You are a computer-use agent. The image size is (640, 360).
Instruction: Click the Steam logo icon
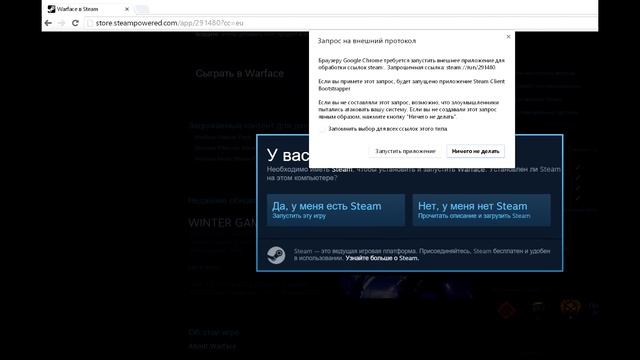(x=276, y=255)
